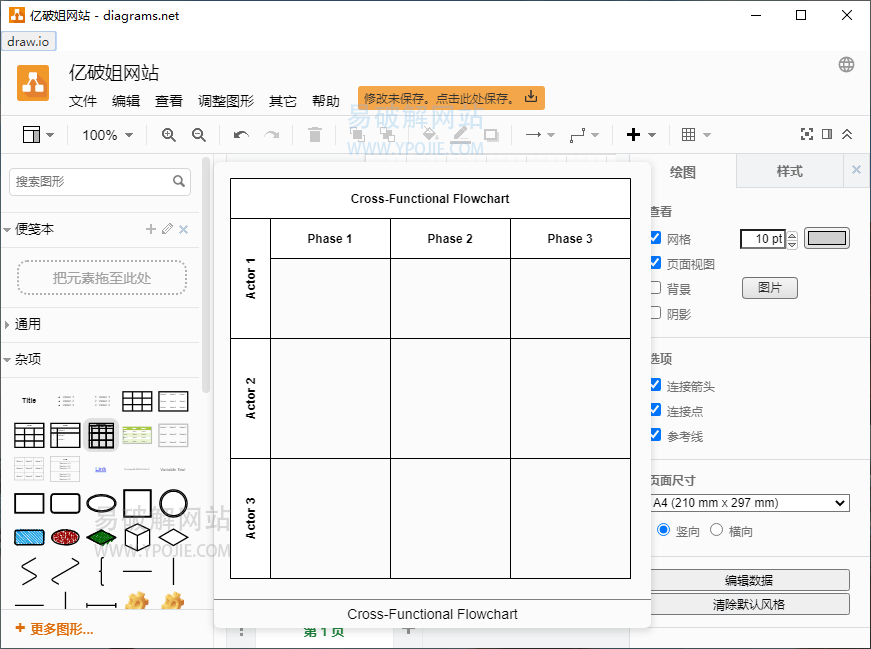Enable the 背景 background checkbox

coord(655,288)
